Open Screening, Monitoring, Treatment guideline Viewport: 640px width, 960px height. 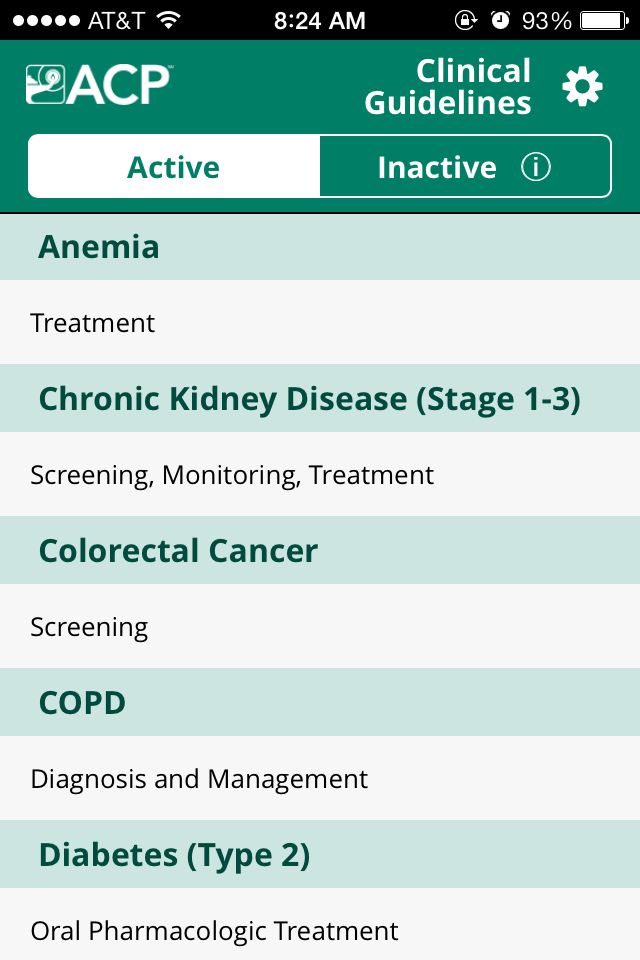click(x=320, y=474)
